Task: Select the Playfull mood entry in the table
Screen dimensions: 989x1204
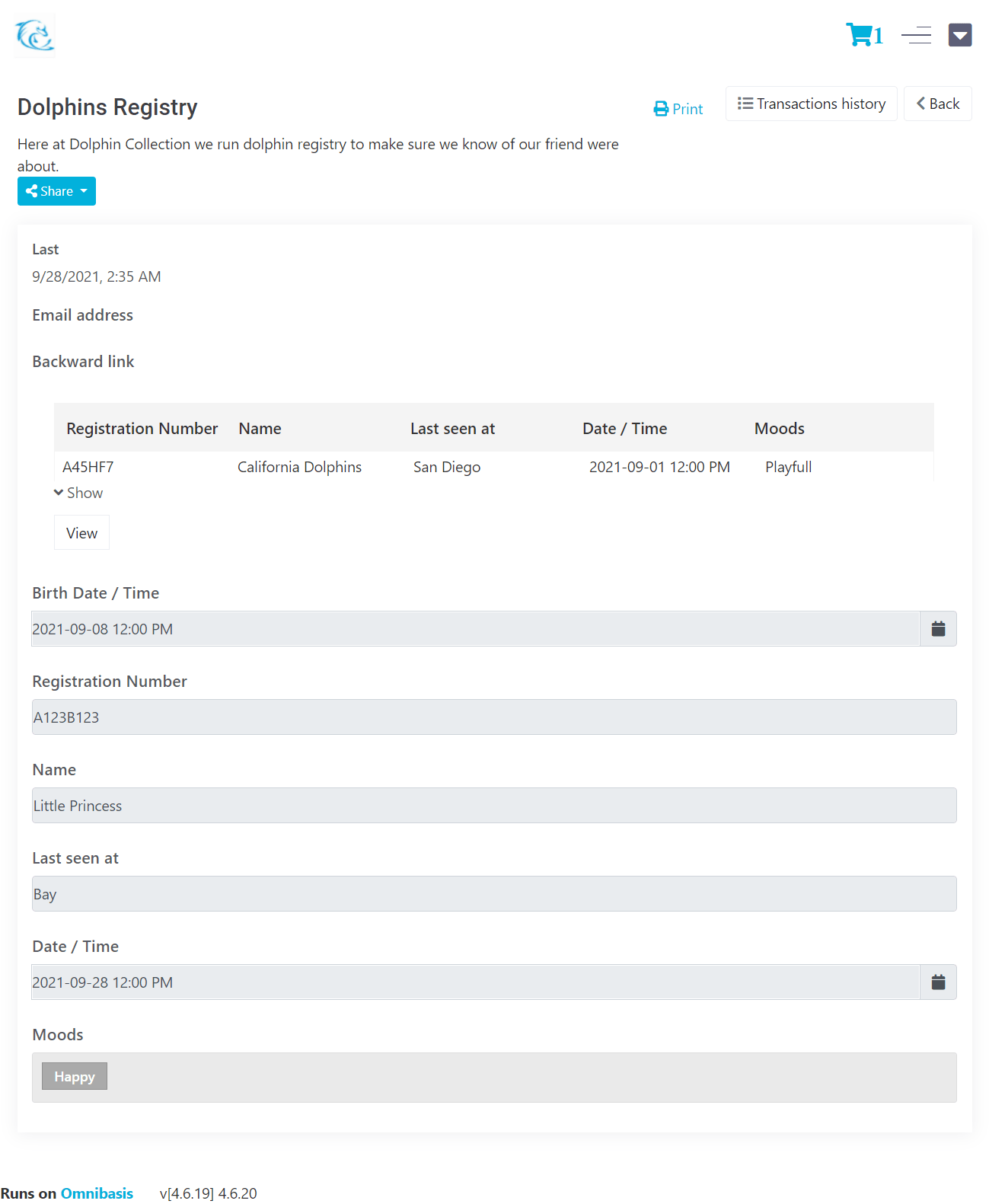Action: pos(788,467)
